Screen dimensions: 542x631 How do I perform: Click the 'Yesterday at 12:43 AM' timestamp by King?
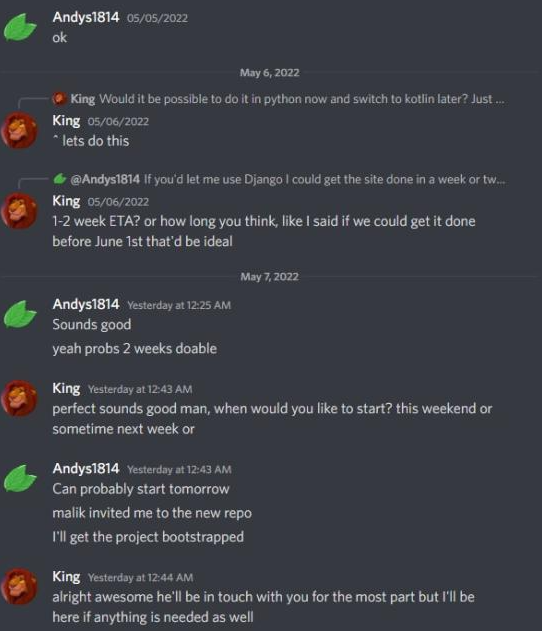[x=140, y=389]
